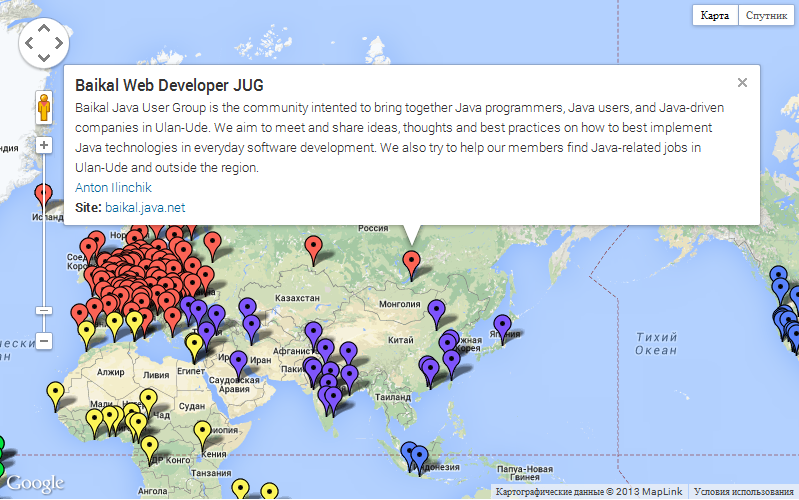
Task: Click the Папуа-Новая Гвинея map label
Action: pyautogui.click(x=525, y=473)
